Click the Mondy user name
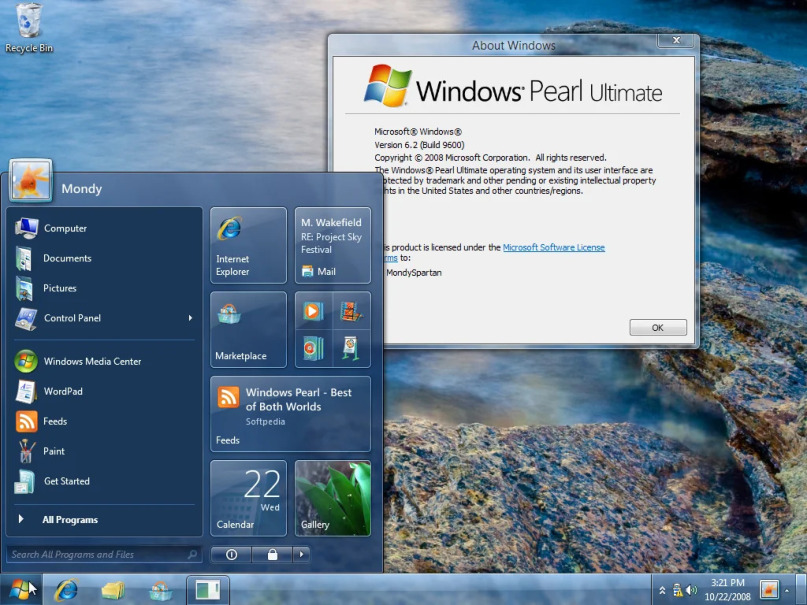Screen dimensions: 807x605 click(x=81, y=189)
